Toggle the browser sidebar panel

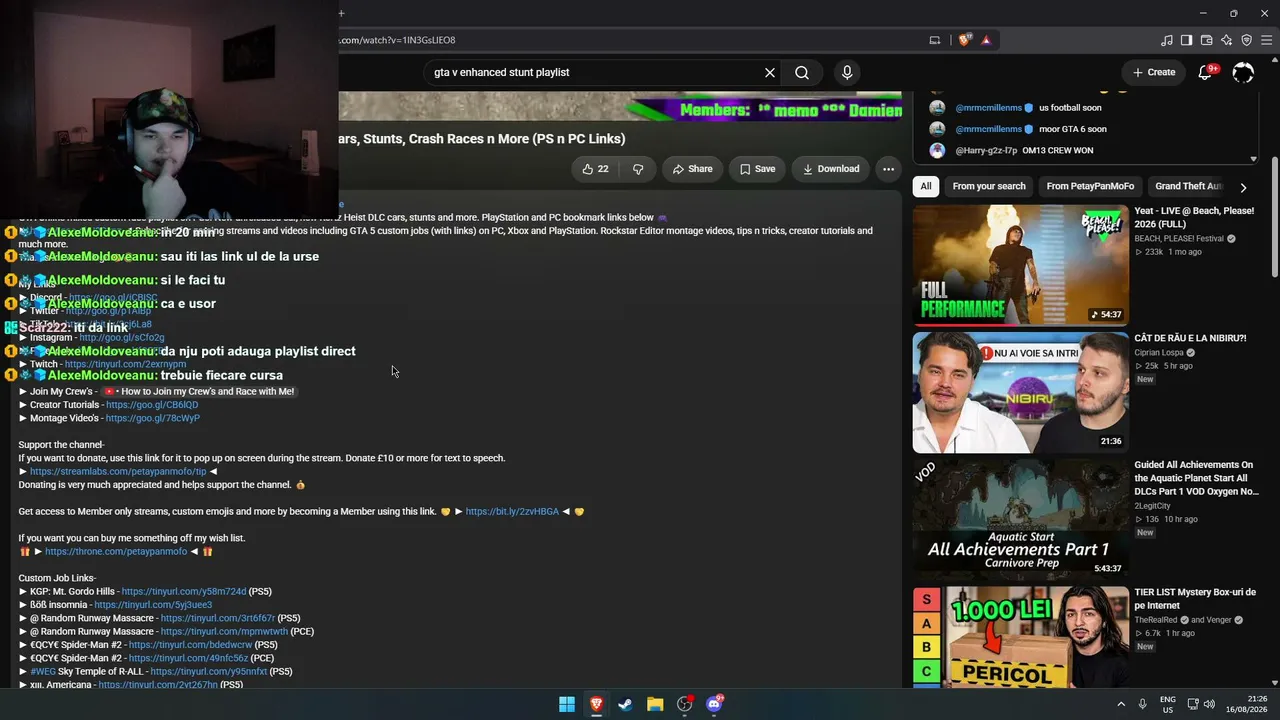click(1187, 40)
